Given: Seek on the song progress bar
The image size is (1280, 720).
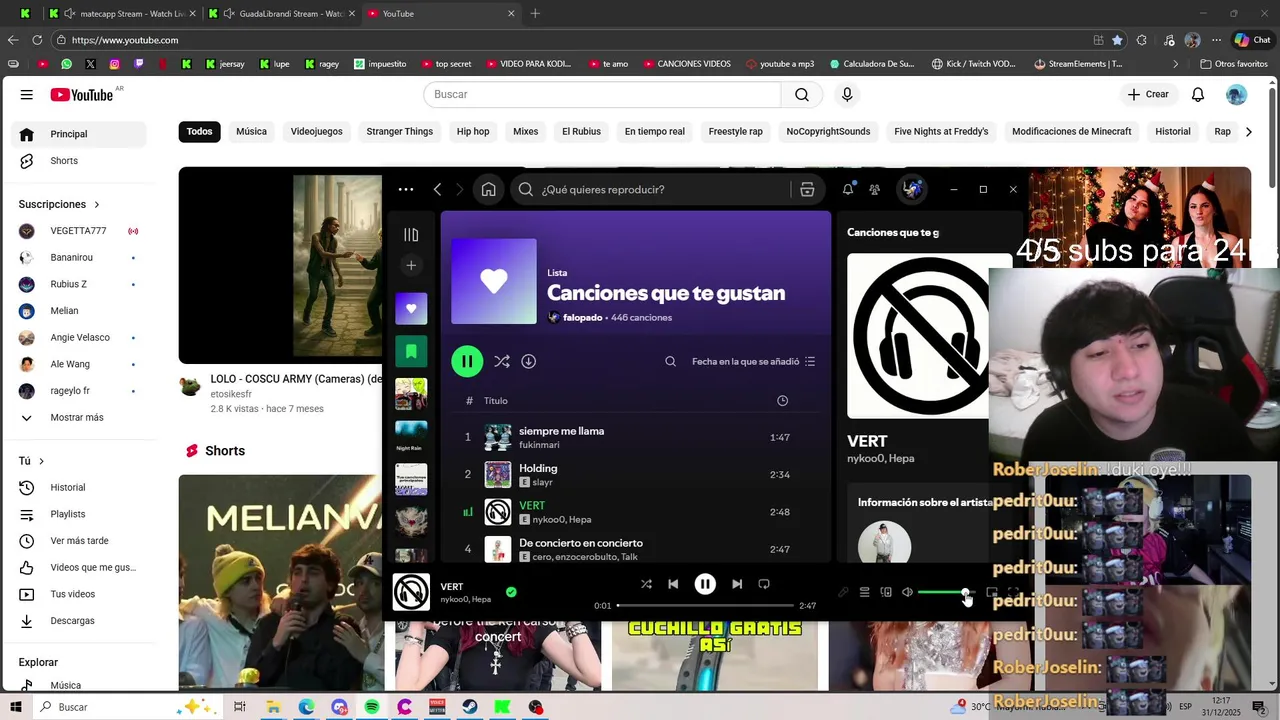Looking at the screenshot, I should [x=706, y=605].
